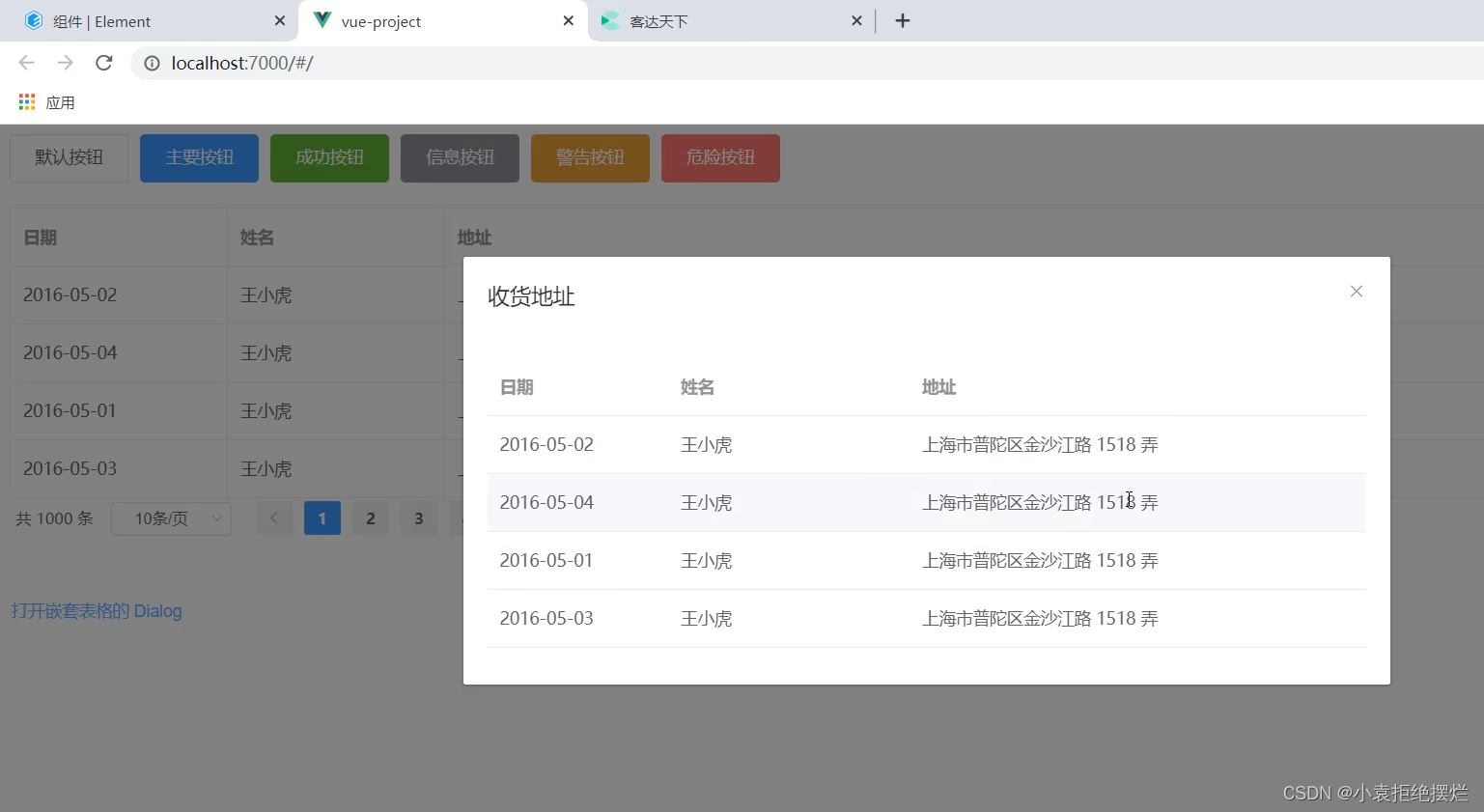Switch to the 客达天下 tab
The height and width of the screenshot is (812, 1484).
tap(731, 20)
